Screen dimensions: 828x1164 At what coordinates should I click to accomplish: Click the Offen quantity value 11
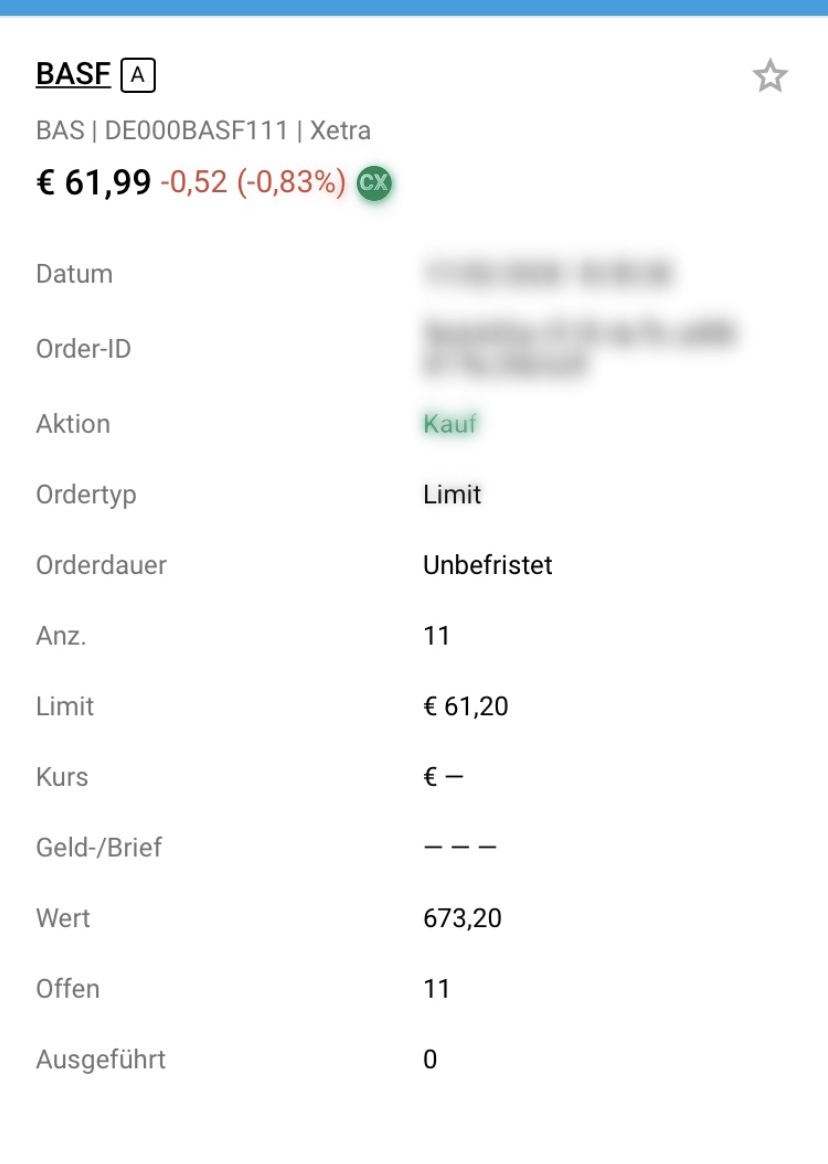point(436,989)
